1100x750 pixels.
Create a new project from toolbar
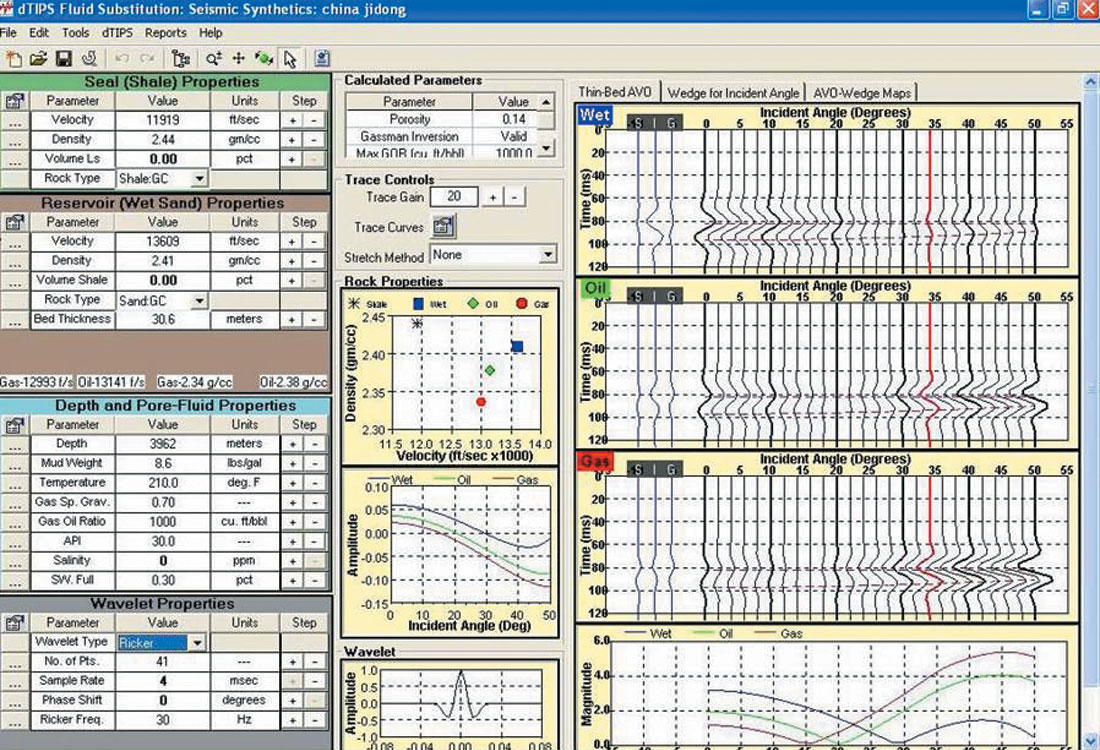tap(13, 59)
